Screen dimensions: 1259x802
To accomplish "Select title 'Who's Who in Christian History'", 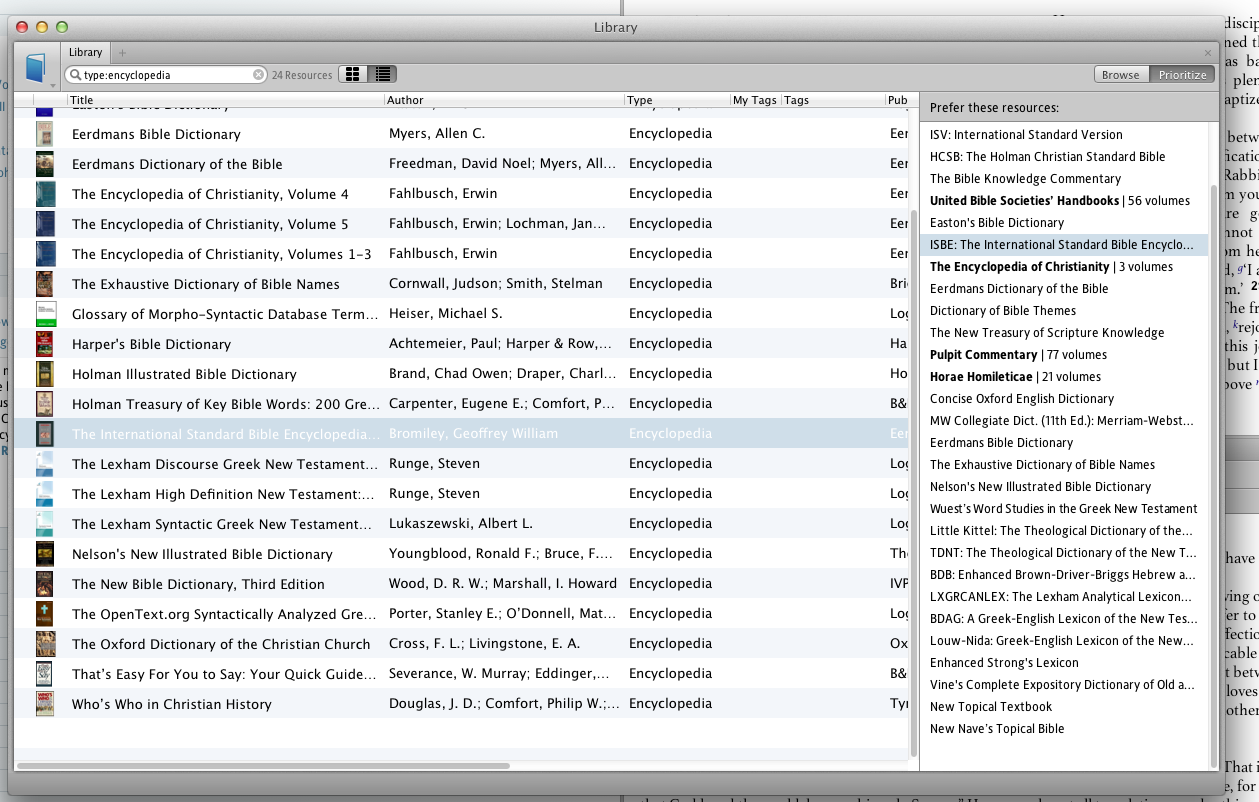I will click(172, 704).
